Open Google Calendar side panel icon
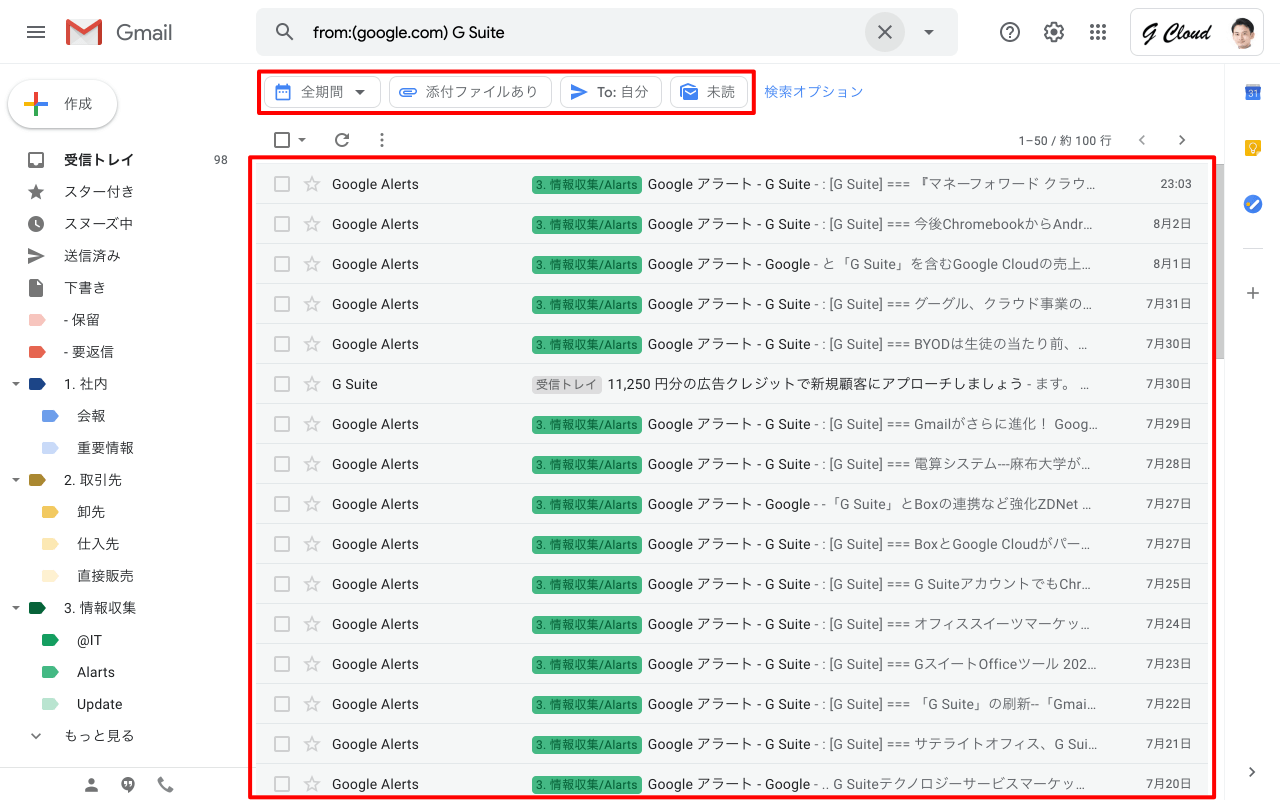1280x800 pixels. [1253, 92]
